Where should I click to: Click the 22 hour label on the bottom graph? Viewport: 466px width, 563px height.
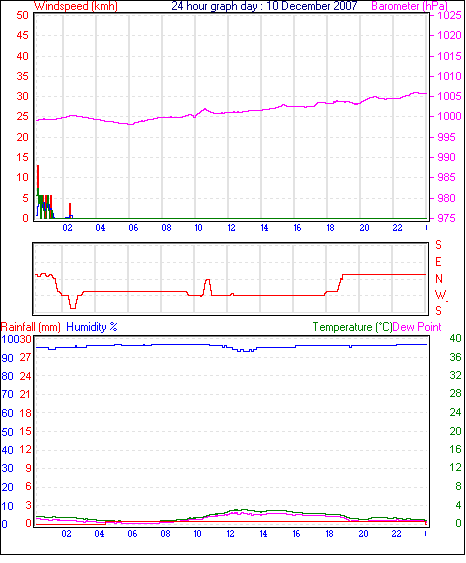(396, 534)
